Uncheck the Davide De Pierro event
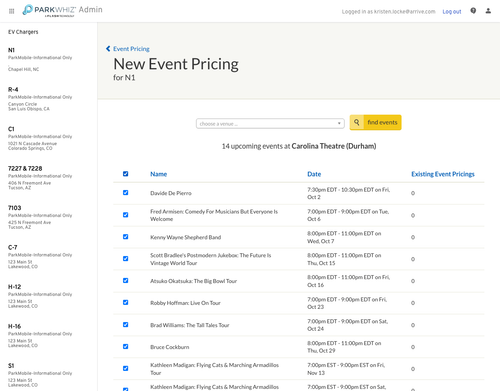Viewport: 500px width, 391px height. (125, 193)
